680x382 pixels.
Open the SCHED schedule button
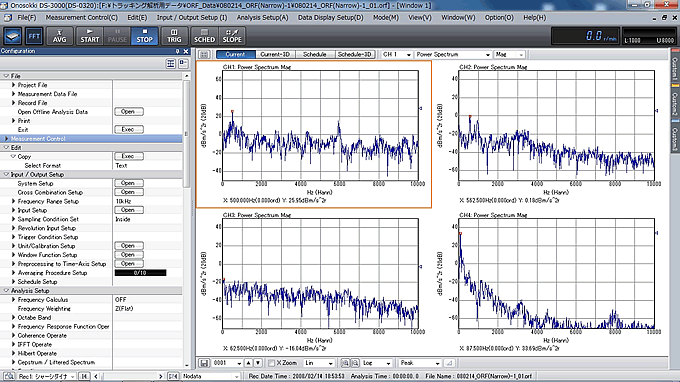pyautogui.click(x=204, y=36)
